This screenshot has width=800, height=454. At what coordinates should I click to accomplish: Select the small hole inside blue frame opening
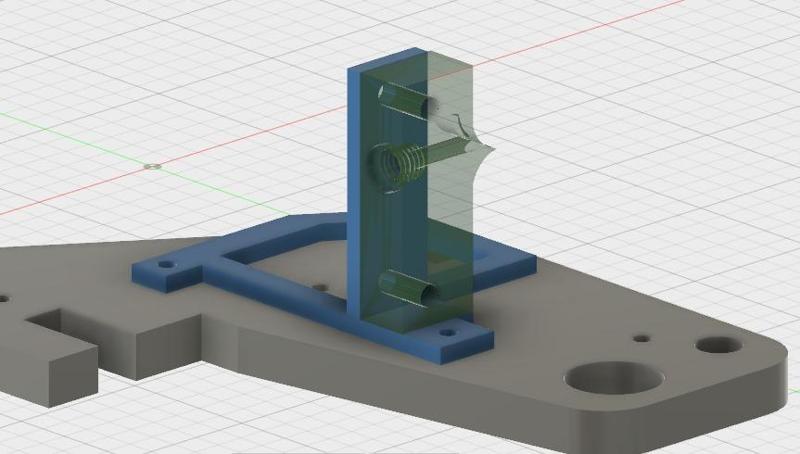[320, 288]
